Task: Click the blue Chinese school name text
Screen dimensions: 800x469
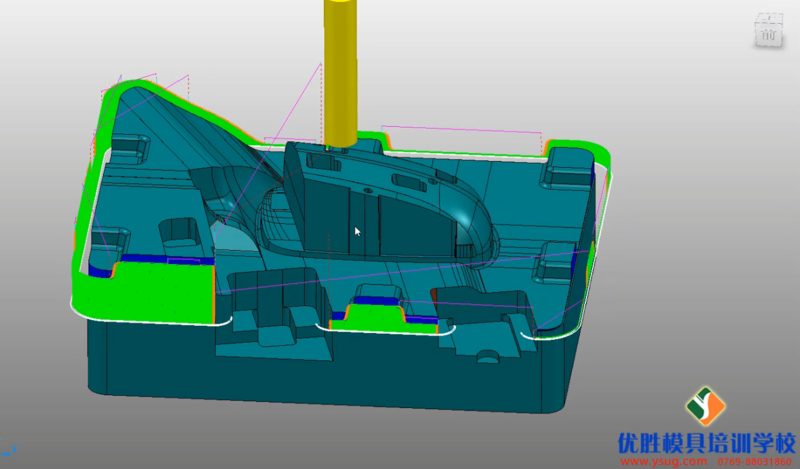Action: coord(706,442)
